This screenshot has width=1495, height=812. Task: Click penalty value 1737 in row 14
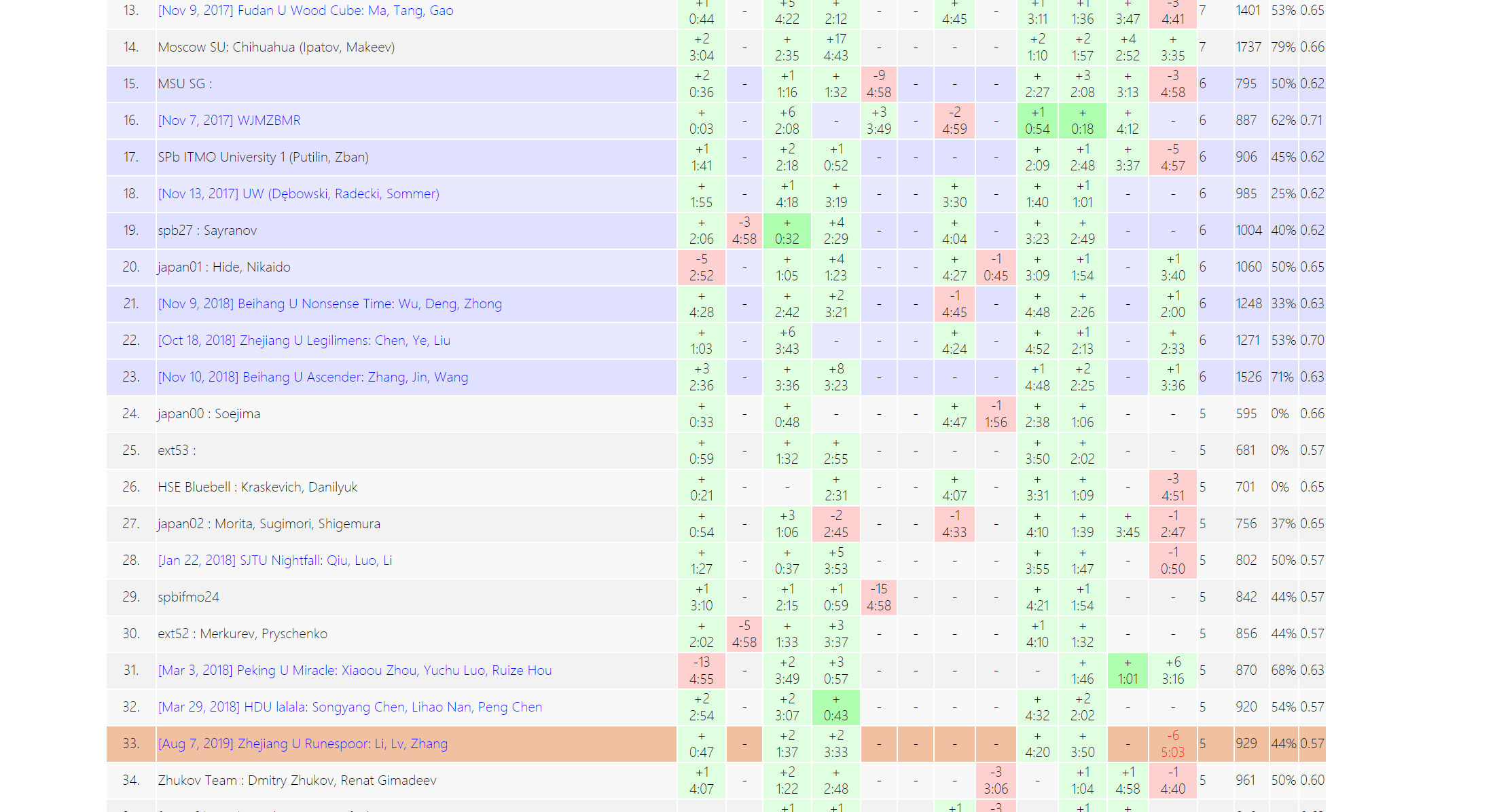(1248, 48)
